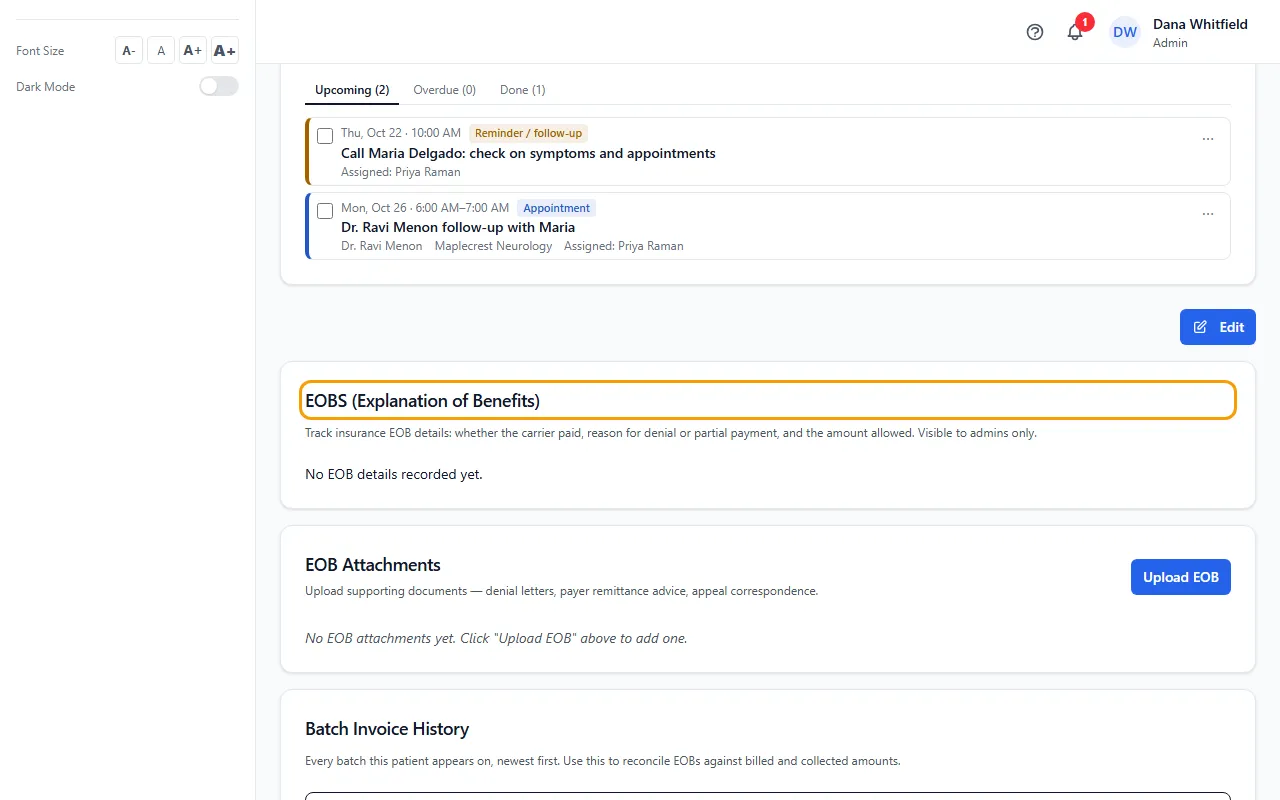The image size is (1280, 800).
Task: Open more options for Call Maria Delgado task
Action: pyautogui.click(x=1208, y=139)
